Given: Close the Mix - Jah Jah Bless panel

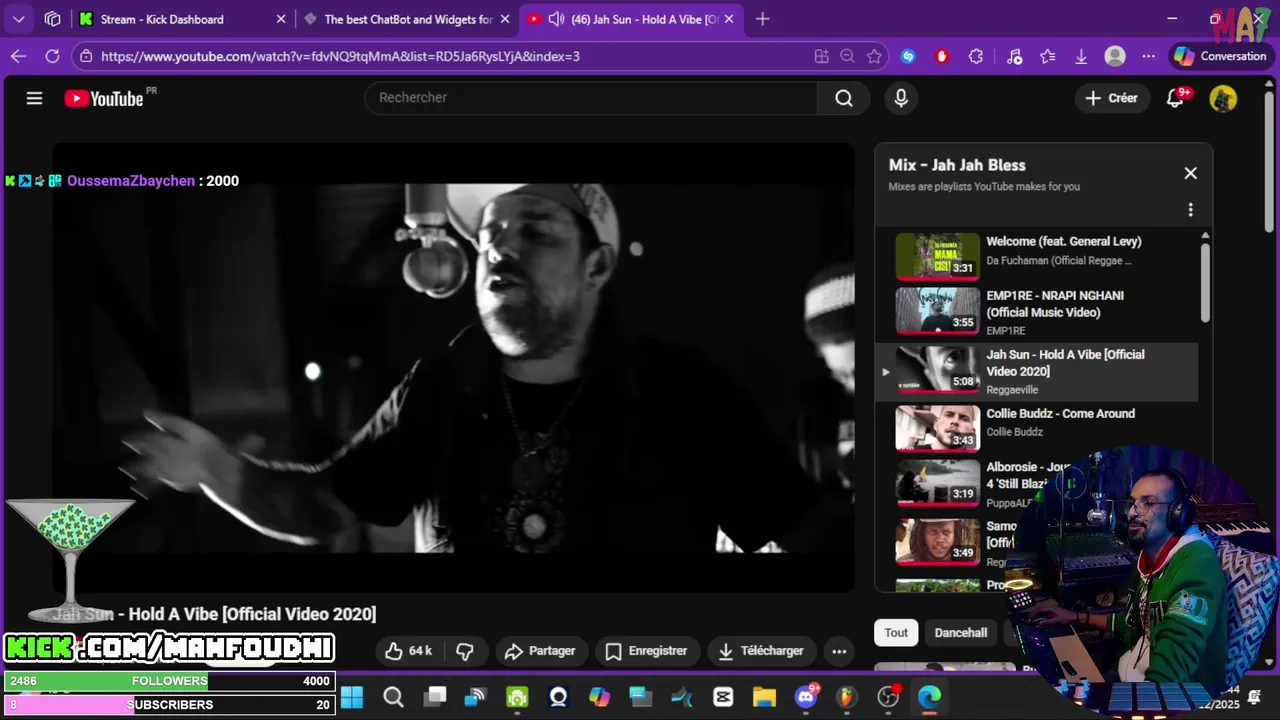Looking at the screenshot, I should [x=1190, y=173].
